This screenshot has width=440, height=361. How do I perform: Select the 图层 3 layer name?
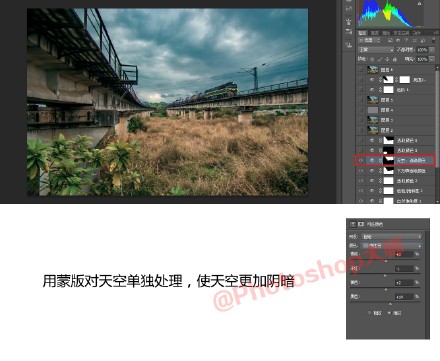(x=387, y=120)
